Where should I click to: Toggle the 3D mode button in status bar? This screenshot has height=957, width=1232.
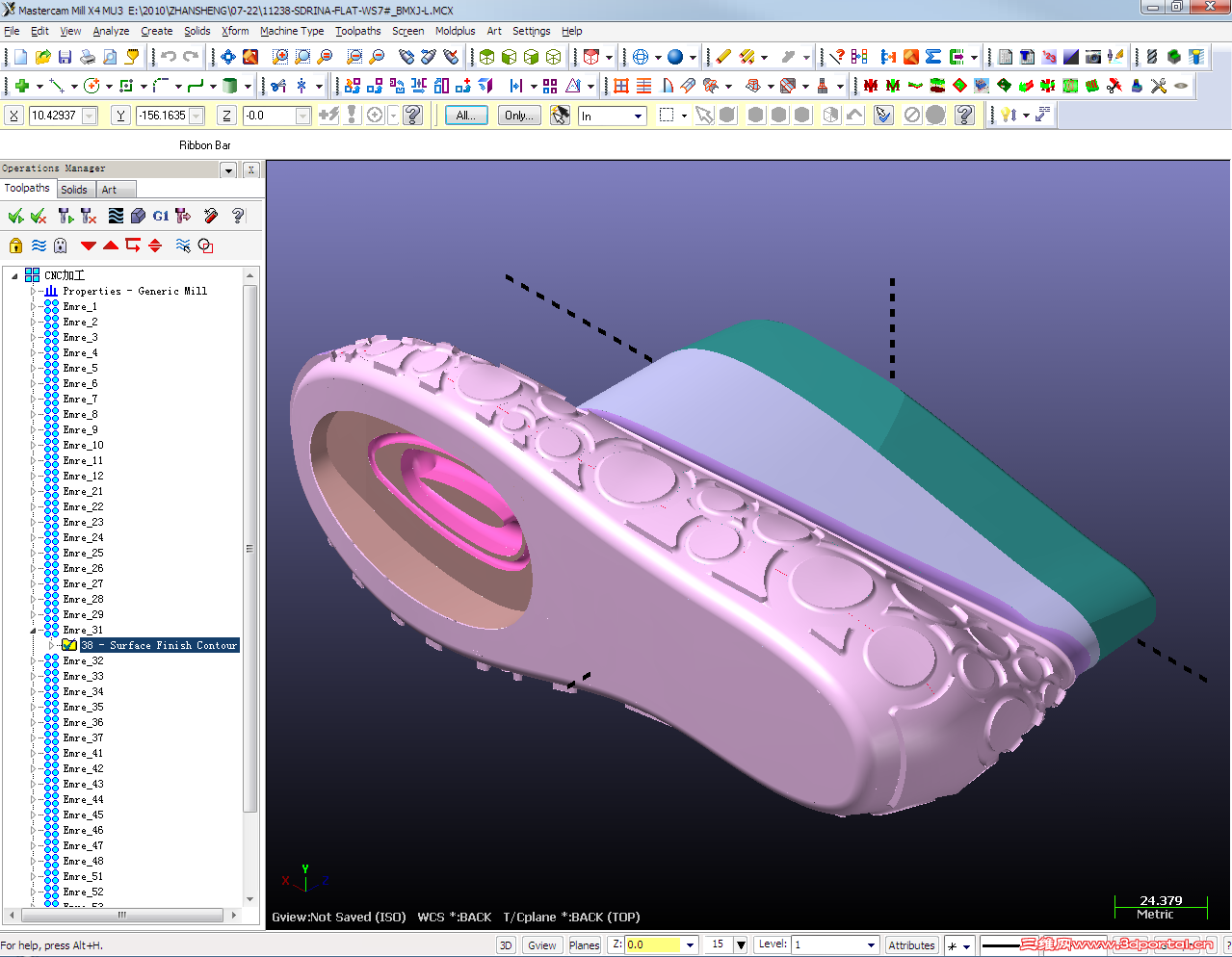click(506, 945)
